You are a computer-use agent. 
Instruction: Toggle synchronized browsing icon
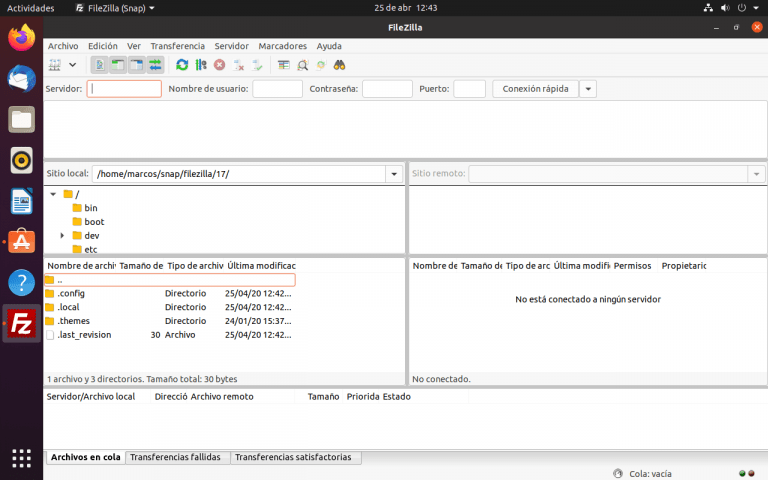pos(321,65)
